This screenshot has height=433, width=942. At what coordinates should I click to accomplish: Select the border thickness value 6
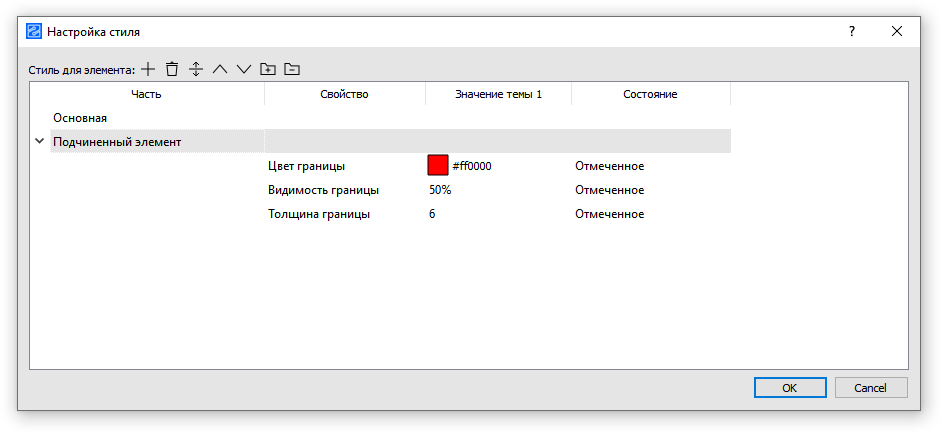432,214
